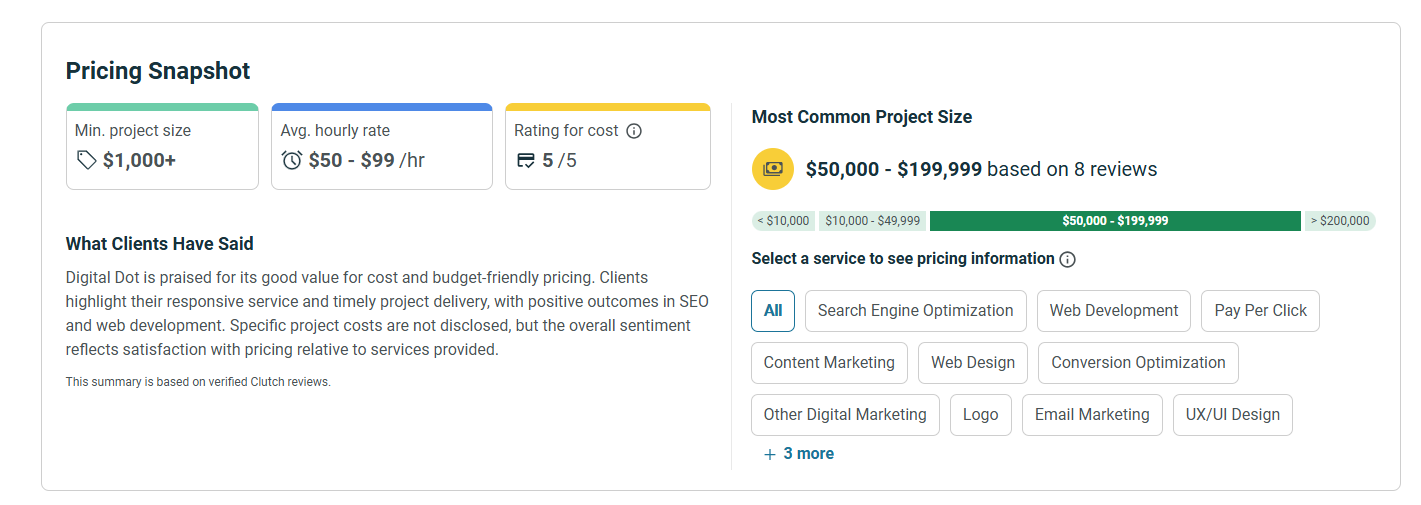Image resolution: width=1421 pixels, height=505 pixels.
Task: Select the Search Engine Optimization filter
Action: 915,311
